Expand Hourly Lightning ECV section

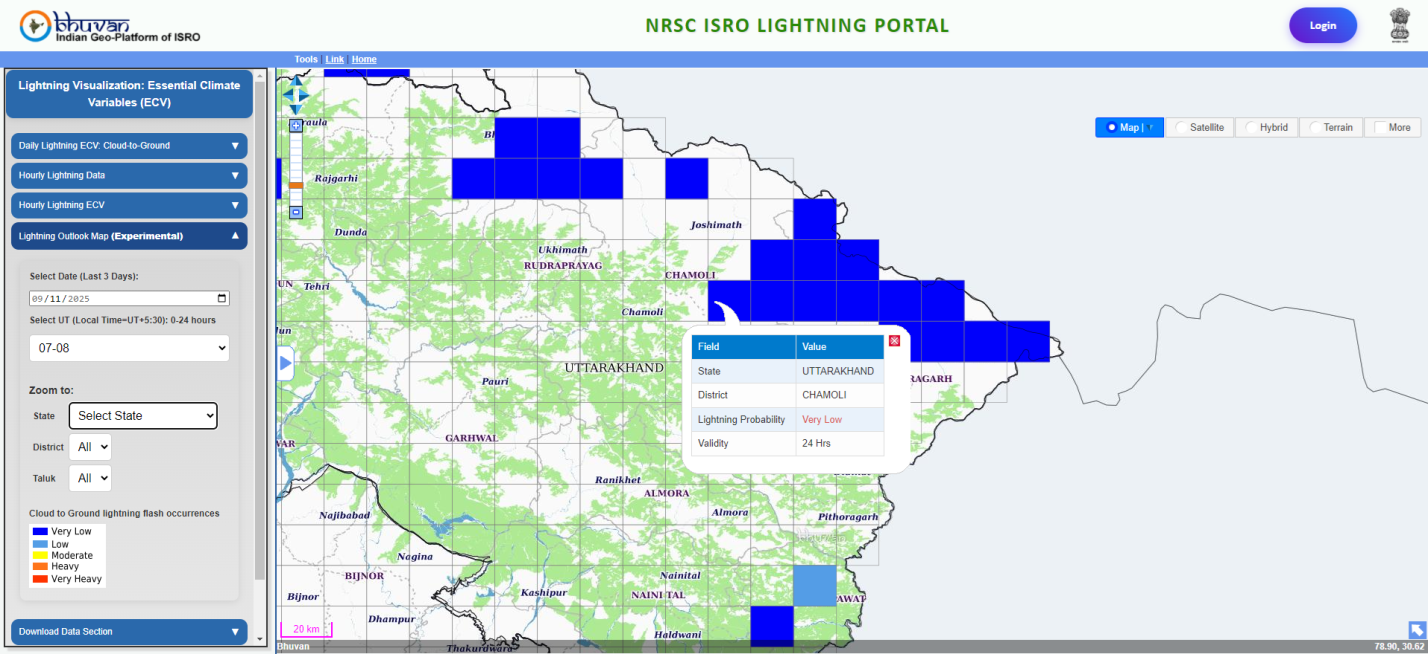point(129,205)
